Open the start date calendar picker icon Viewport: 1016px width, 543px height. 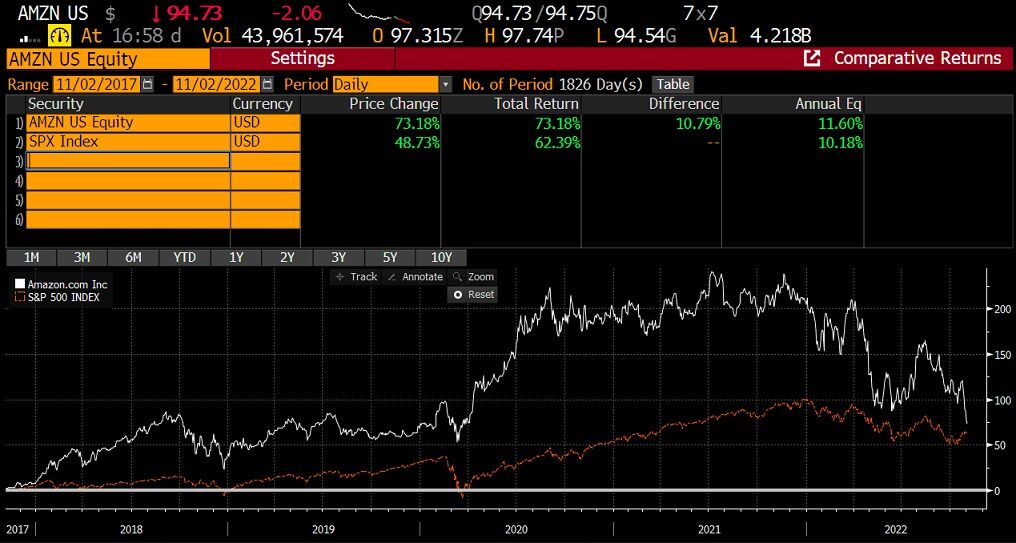148,84
